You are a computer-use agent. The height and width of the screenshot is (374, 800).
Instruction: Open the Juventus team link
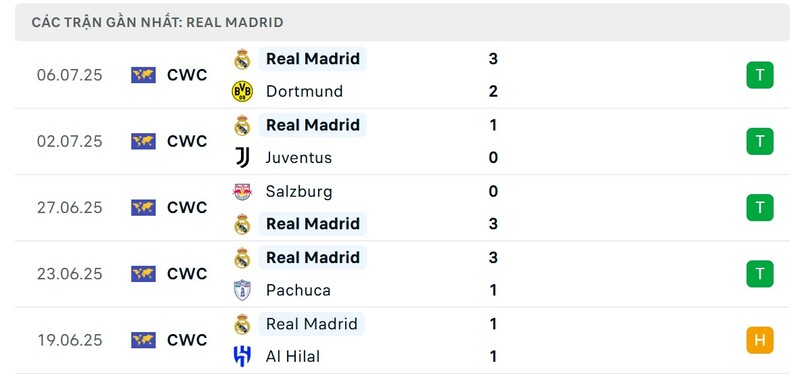click(298, 158)
